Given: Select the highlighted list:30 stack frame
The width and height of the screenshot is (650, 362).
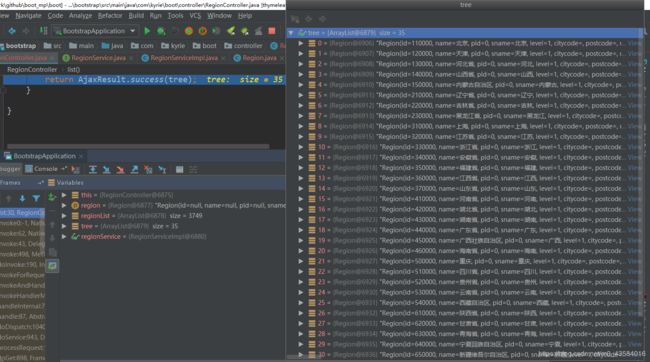Looking at the screenshot, I should (x=22, y=213).
